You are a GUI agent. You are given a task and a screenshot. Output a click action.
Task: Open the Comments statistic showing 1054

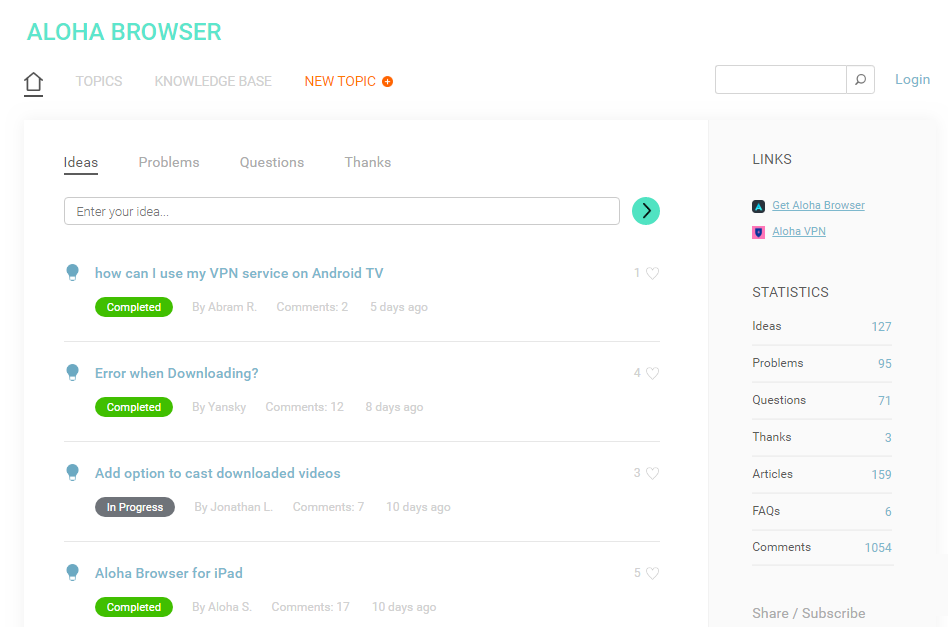(x=822, y=548)
